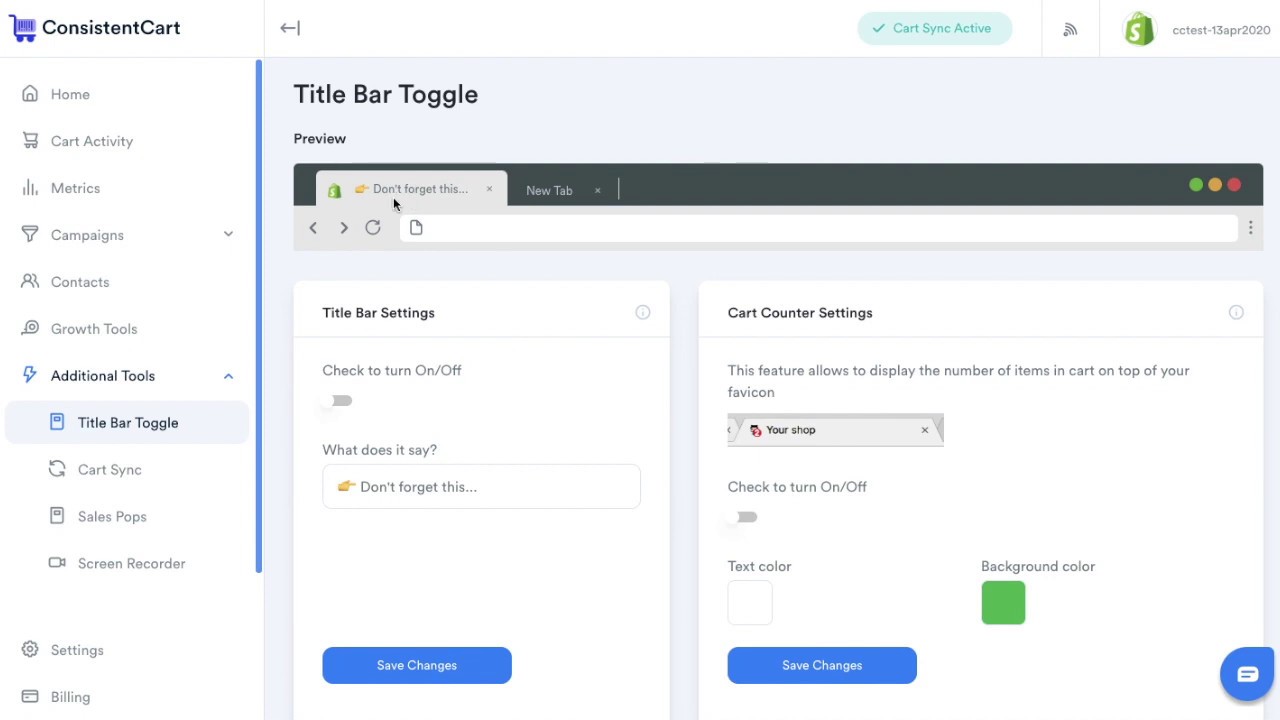This screenshot has height=720, width=1280.
Task: Open the Metrics menu item
Action: 75,188
